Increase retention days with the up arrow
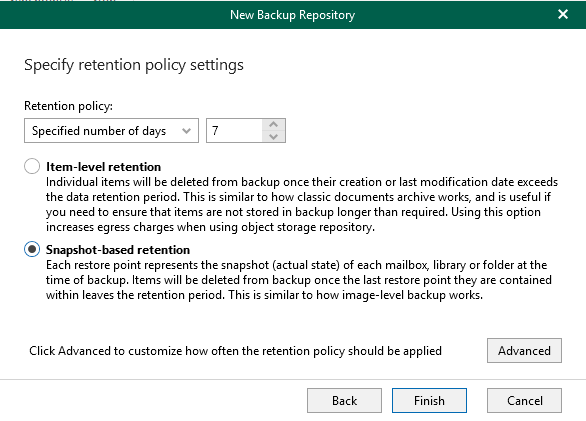 coord(274,125)
